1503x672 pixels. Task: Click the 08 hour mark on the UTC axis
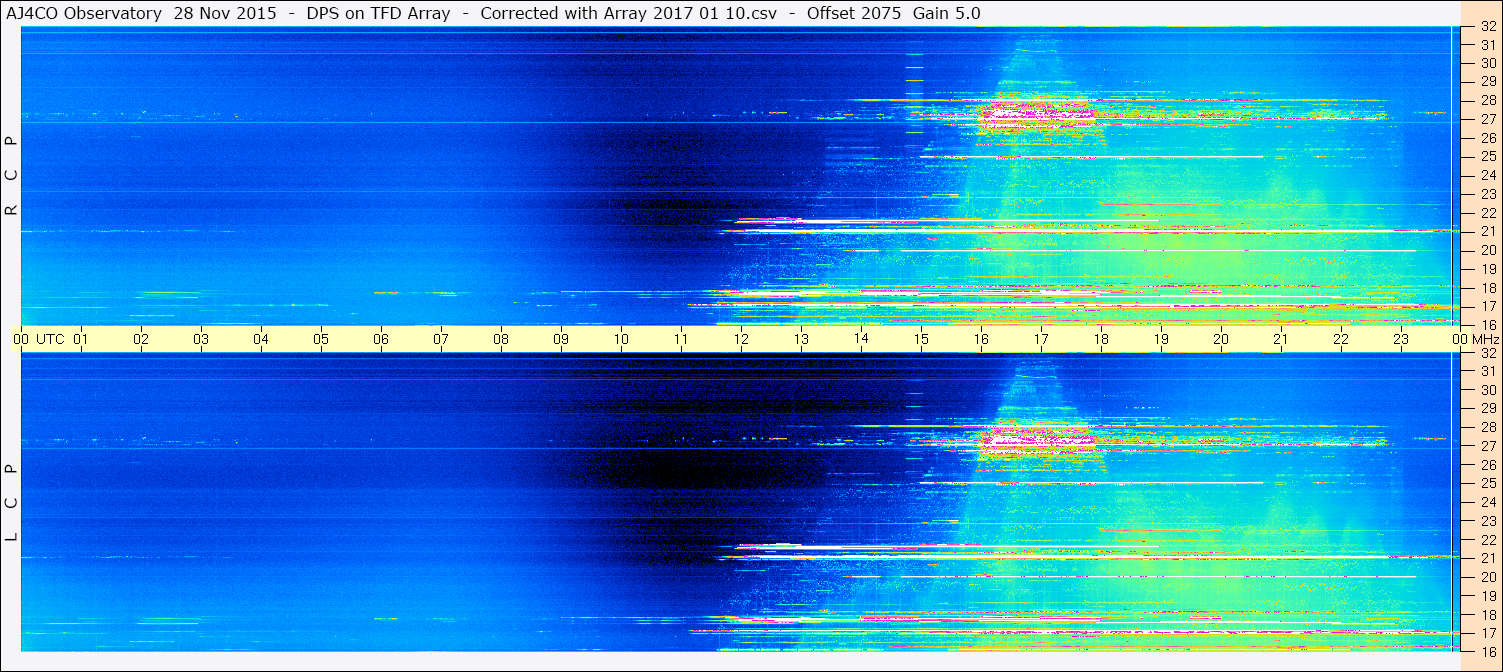[501, 339]
